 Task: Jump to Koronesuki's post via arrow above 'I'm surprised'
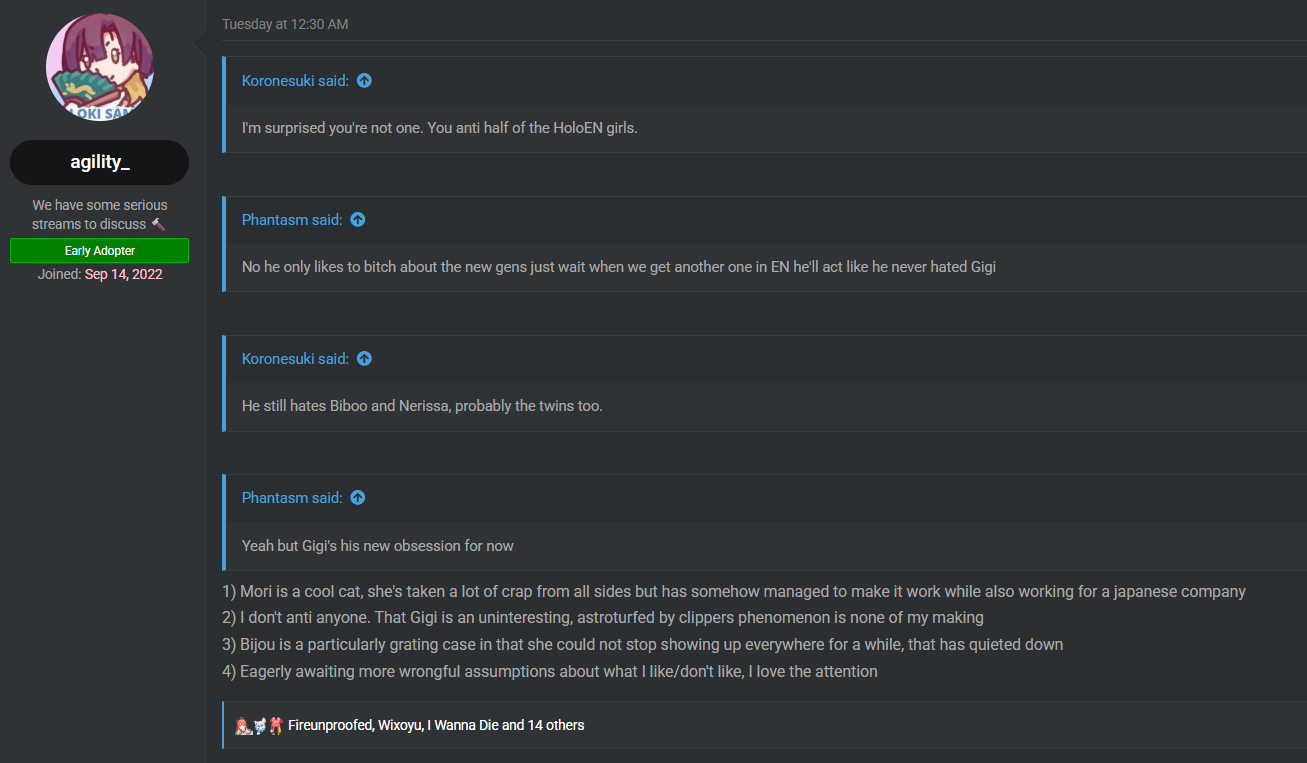point(364,81)
